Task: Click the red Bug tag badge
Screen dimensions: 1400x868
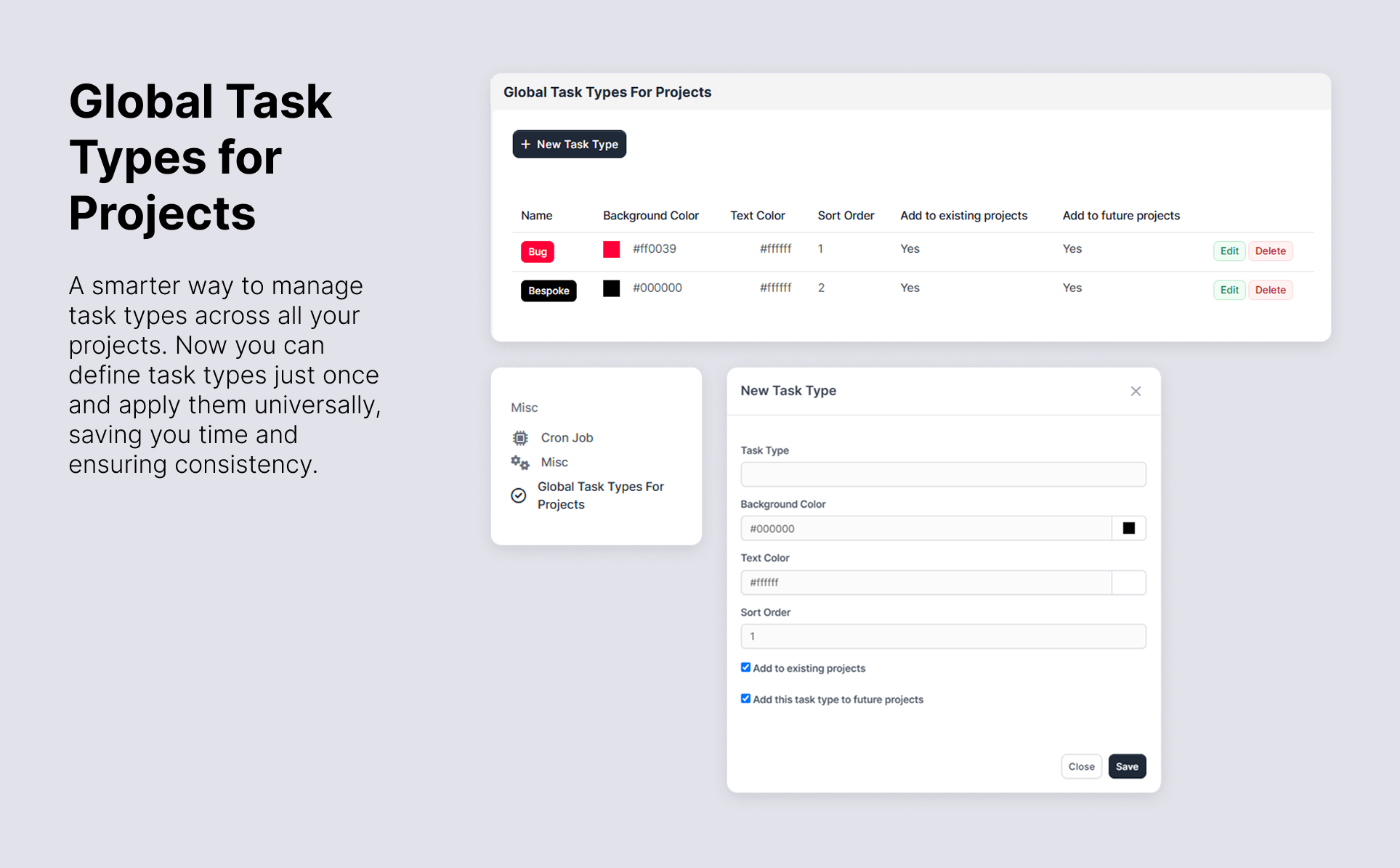Action: coord(537,251)
